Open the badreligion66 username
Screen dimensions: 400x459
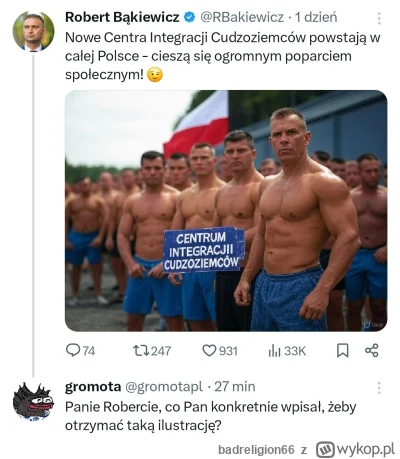pos(256,450)
